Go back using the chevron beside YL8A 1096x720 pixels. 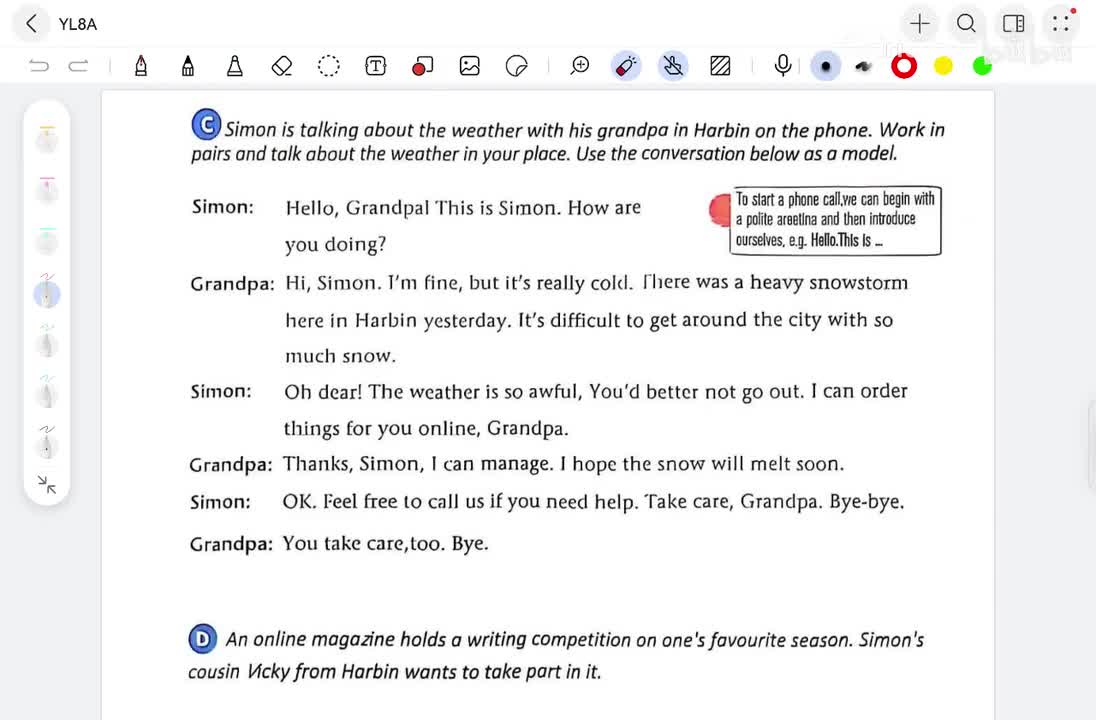click(31, 24)
